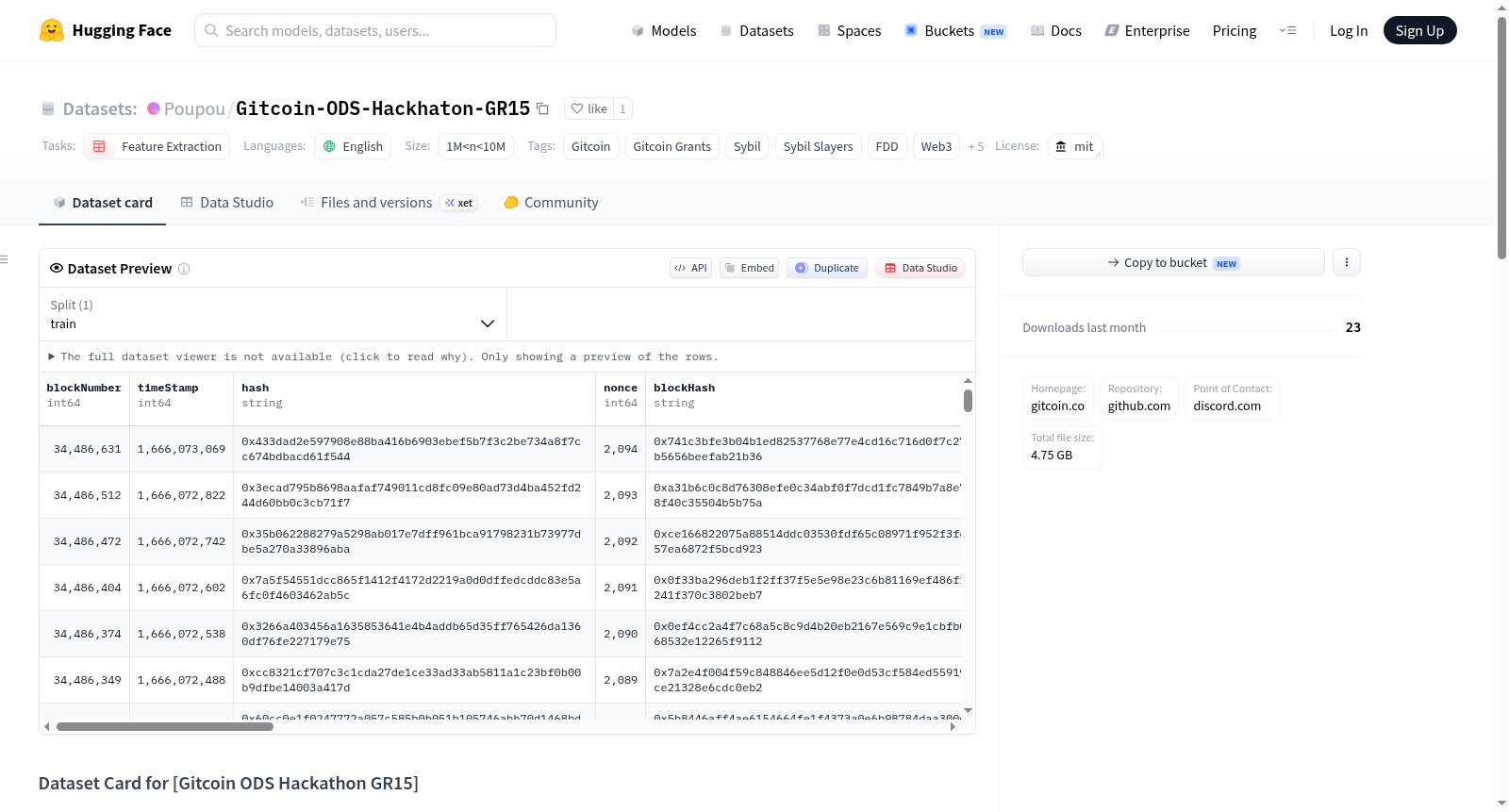Screen dimensions: 1509x812
Task: Like the dataset with the heart button
Action: pos(589,108)
